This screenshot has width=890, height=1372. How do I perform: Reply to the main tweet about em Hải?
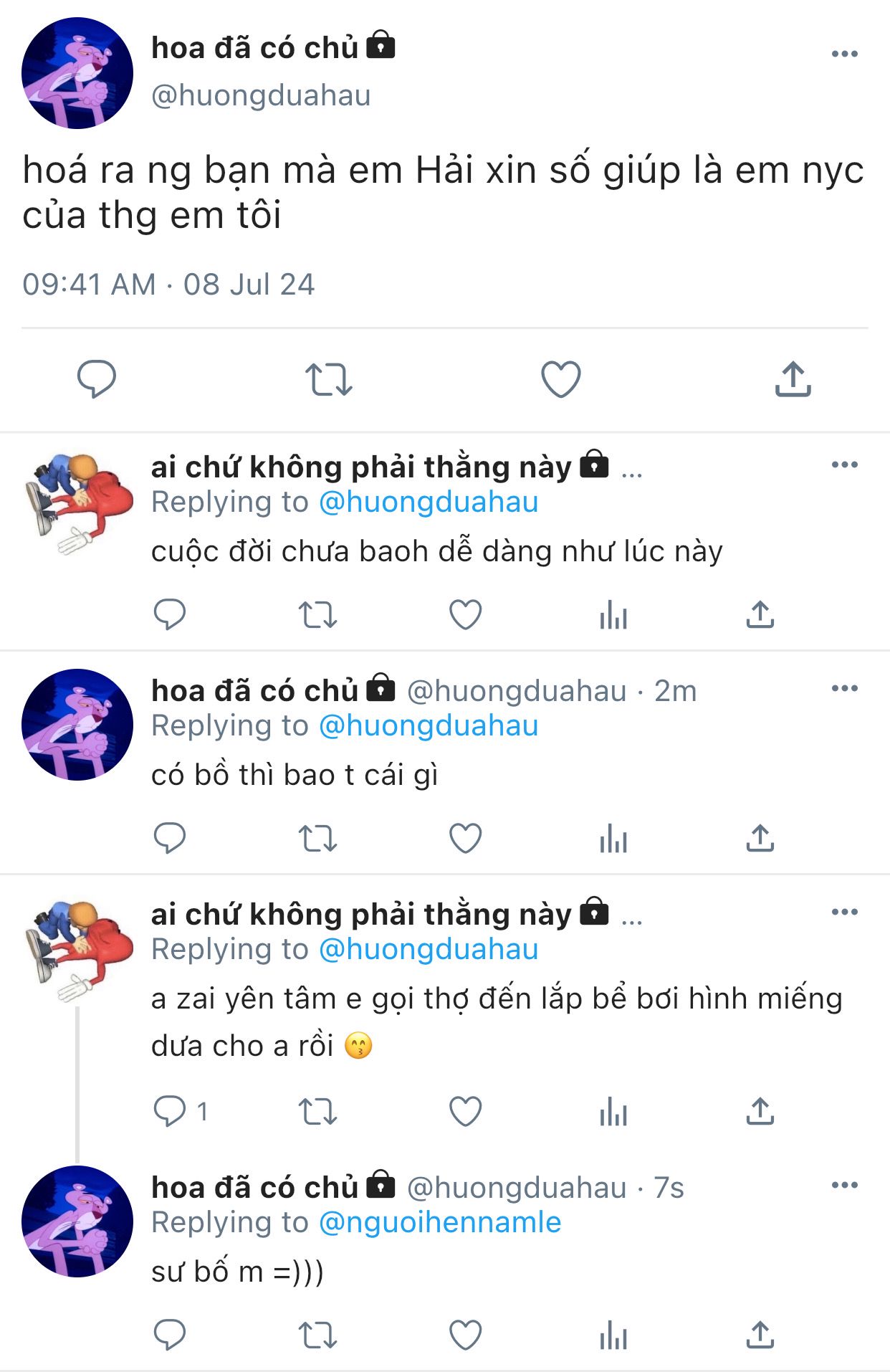[96, 378]
